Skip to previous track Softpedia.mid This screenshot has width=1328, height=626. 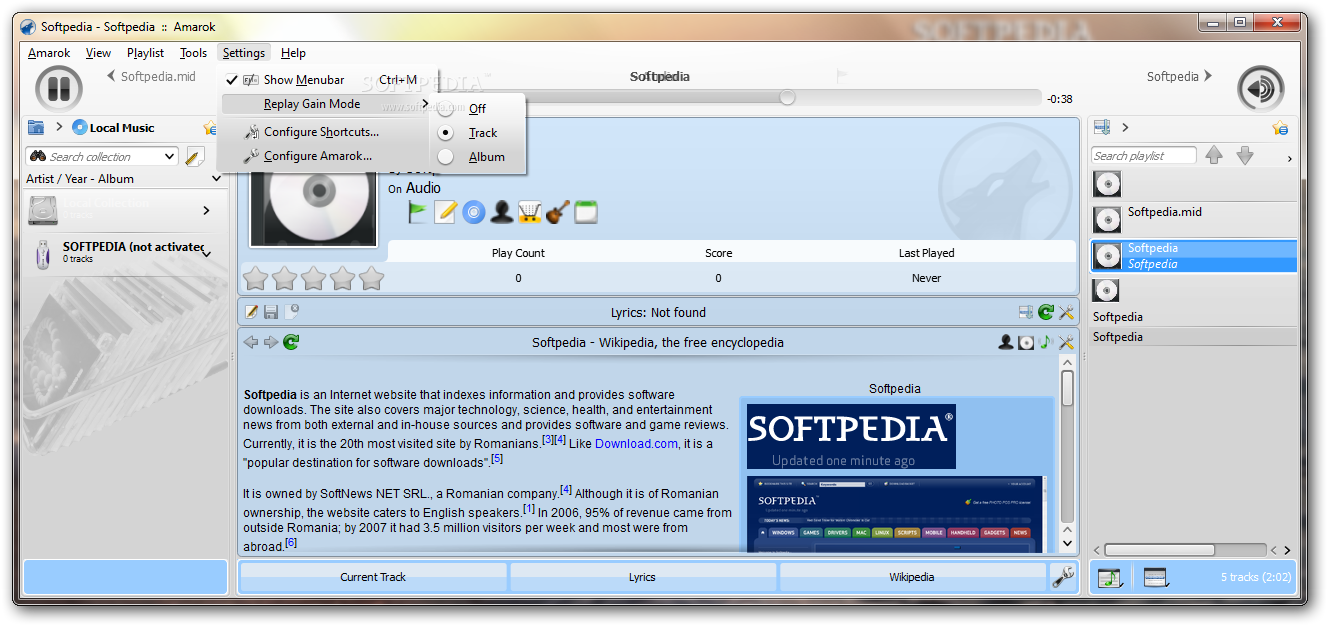[x=151, y=76]
